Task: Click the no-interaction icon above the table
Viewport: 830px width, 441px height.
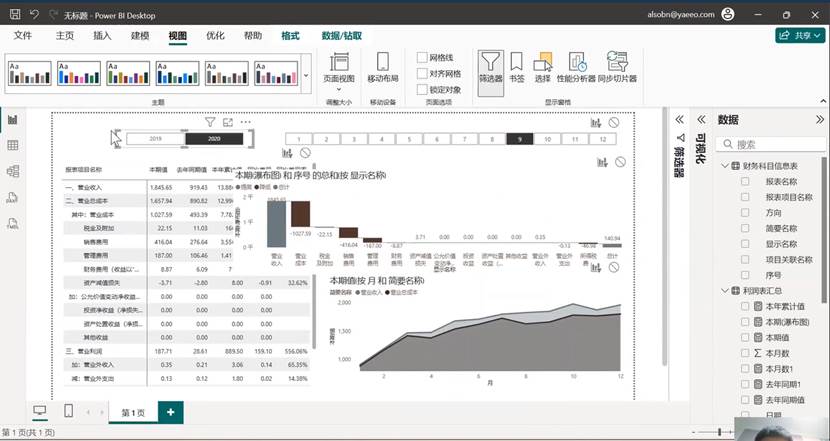Action: [305, 153]
